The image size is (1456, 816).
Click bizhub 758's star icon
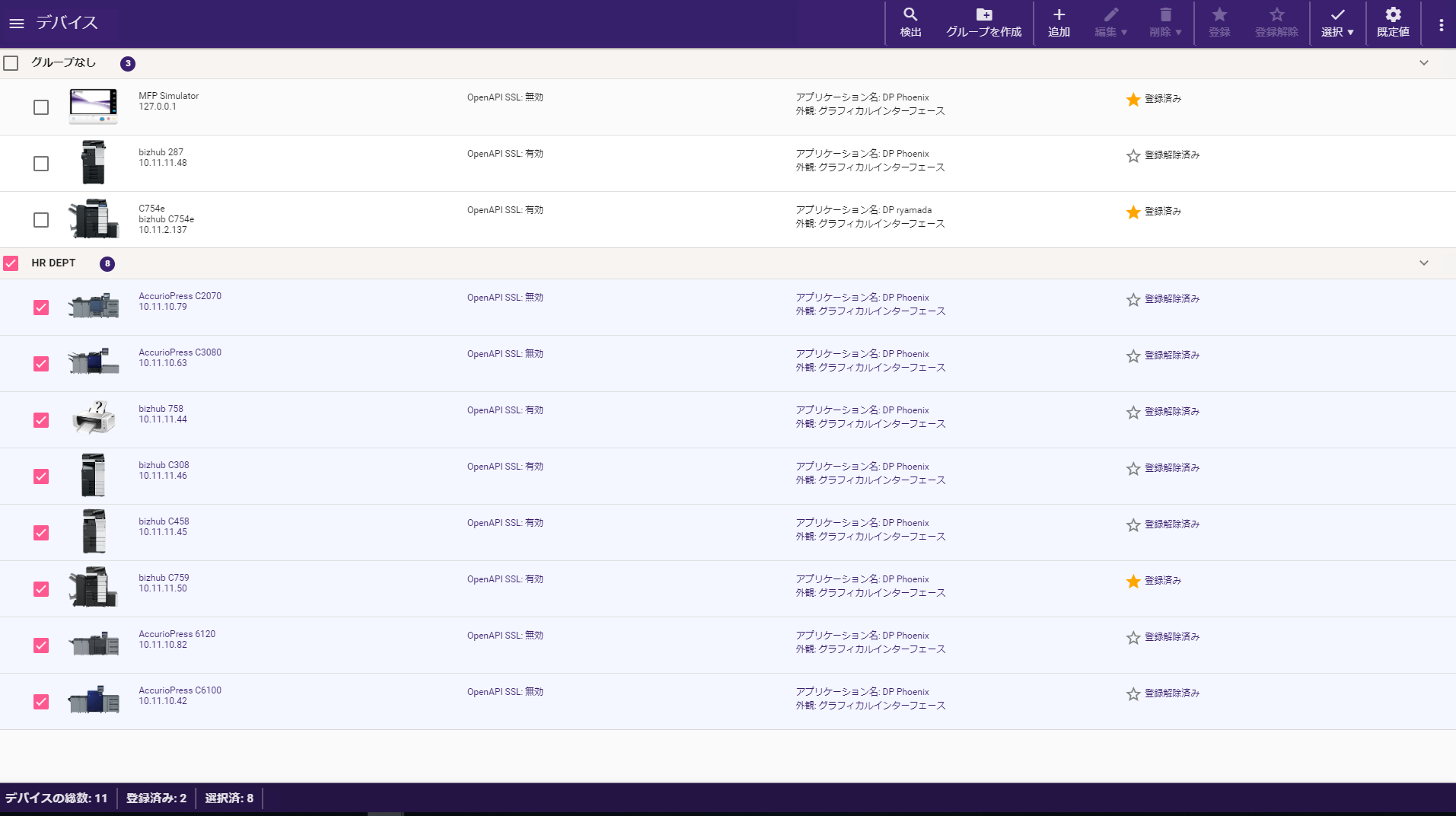click(1133, 412)
